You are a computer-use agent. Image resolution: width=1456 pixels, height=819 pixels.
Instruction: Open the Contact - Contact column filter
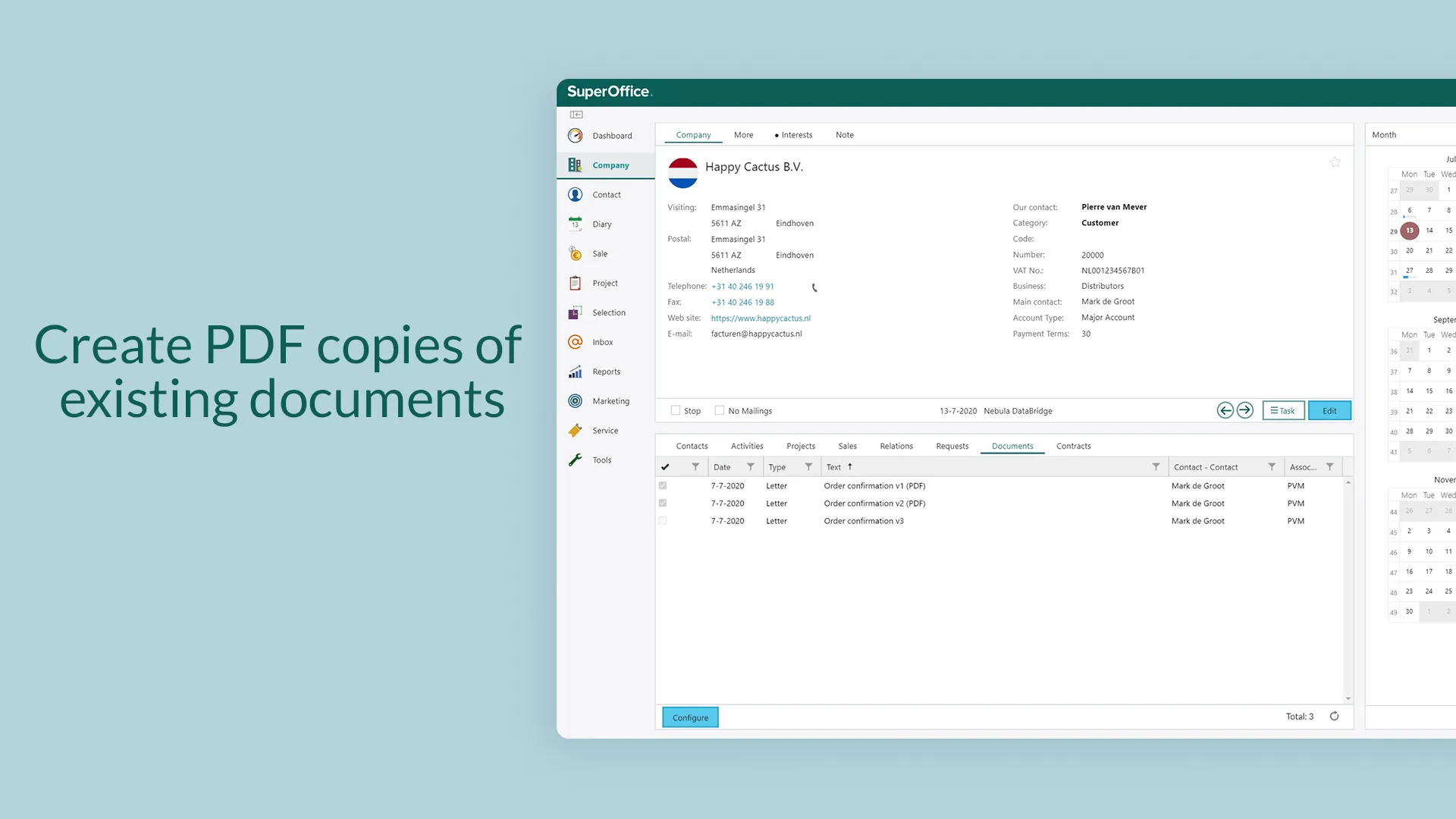1272,467
